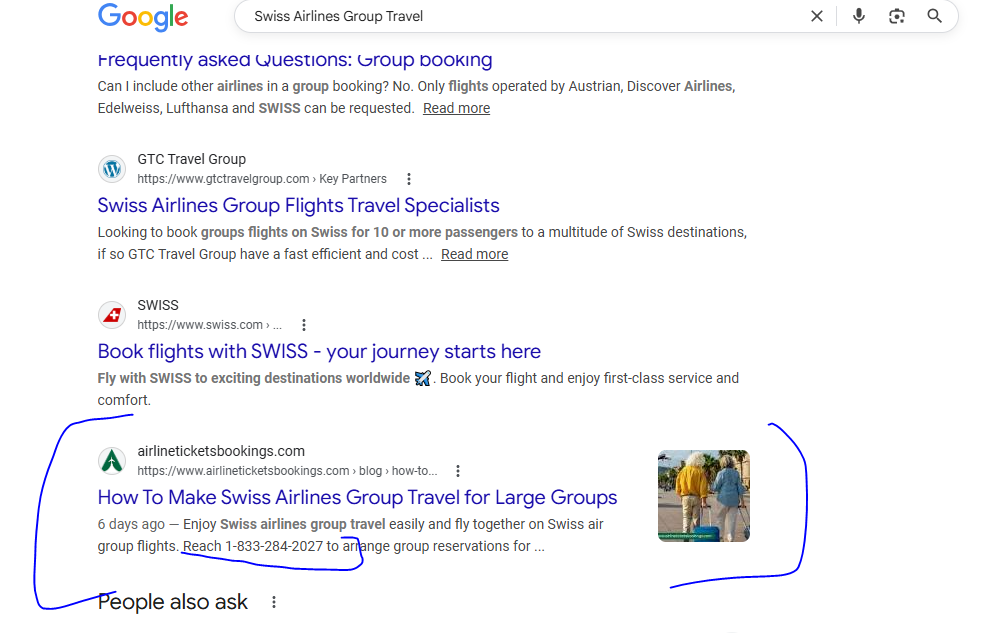Open People also ask options menu
Viewport: 1000px width, 633px height.
click(274, 602)
